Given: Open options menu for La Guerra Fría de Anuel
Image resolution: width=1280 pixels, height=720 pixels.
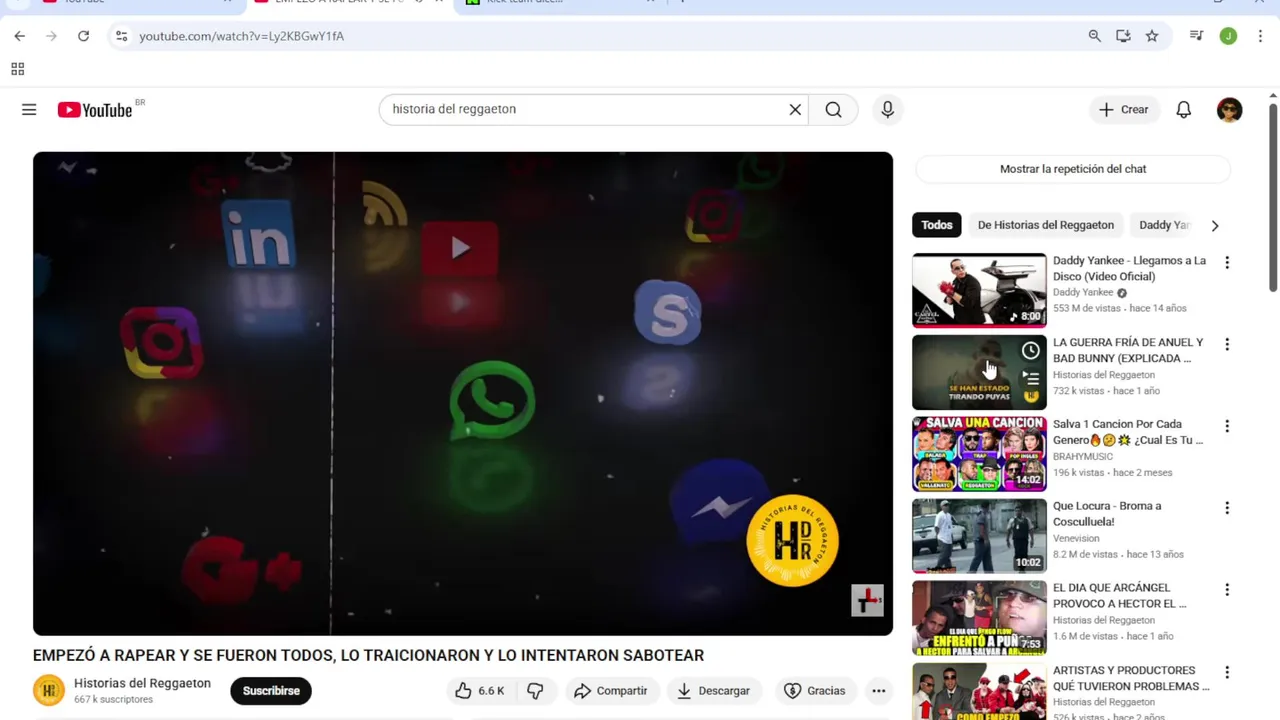Looking at the screenshot, I should (x=1227, y=345).
